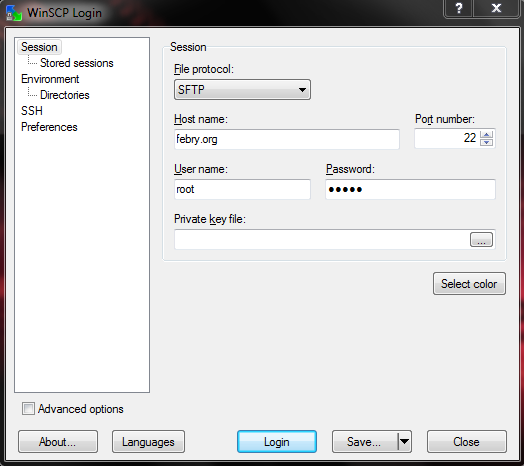Screen dimensions: 524x466
Task: Click the Save button
Action: coord(364,442)
